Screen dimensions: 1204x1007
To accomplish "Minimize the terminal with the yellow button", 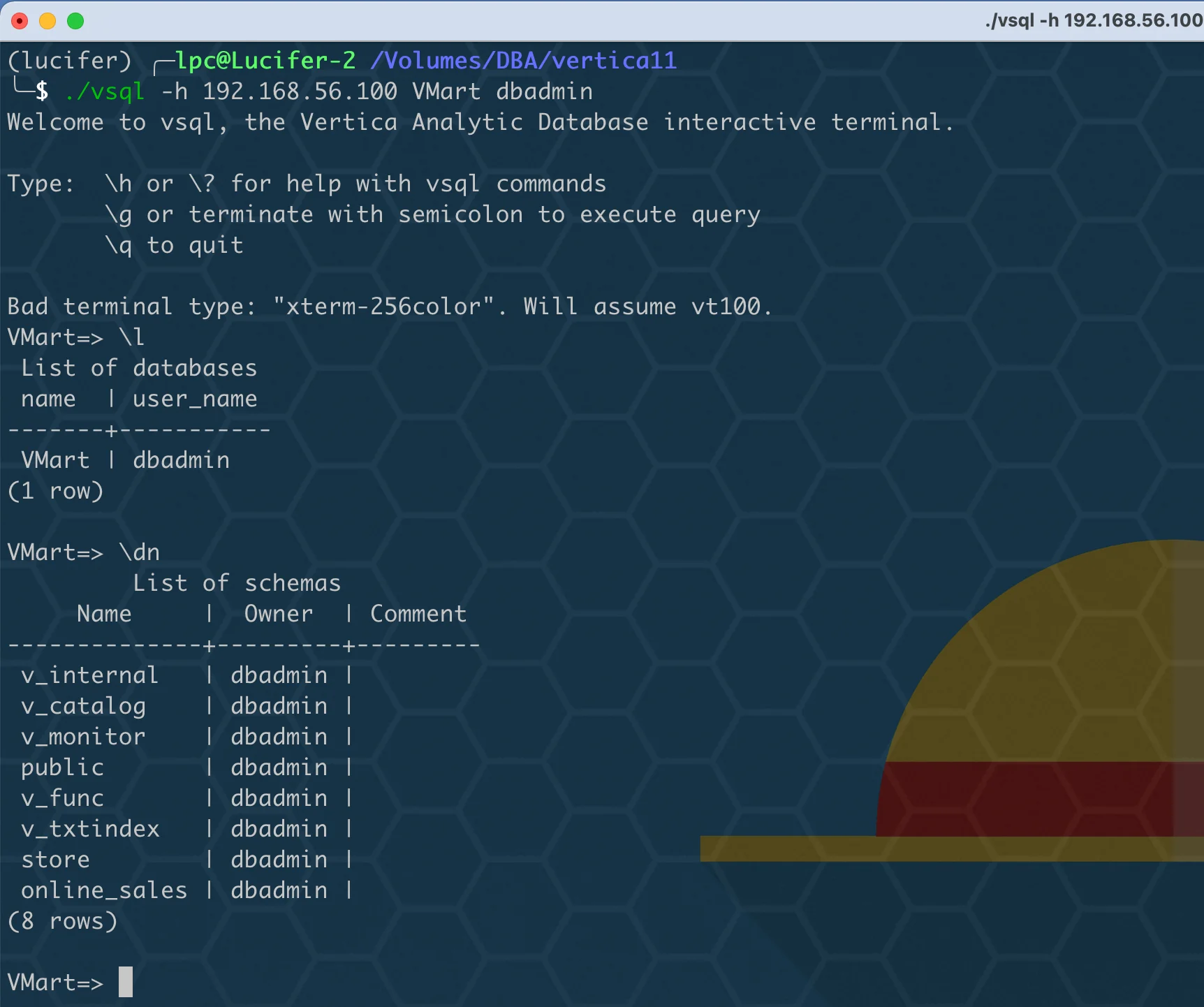I will 47,21.
